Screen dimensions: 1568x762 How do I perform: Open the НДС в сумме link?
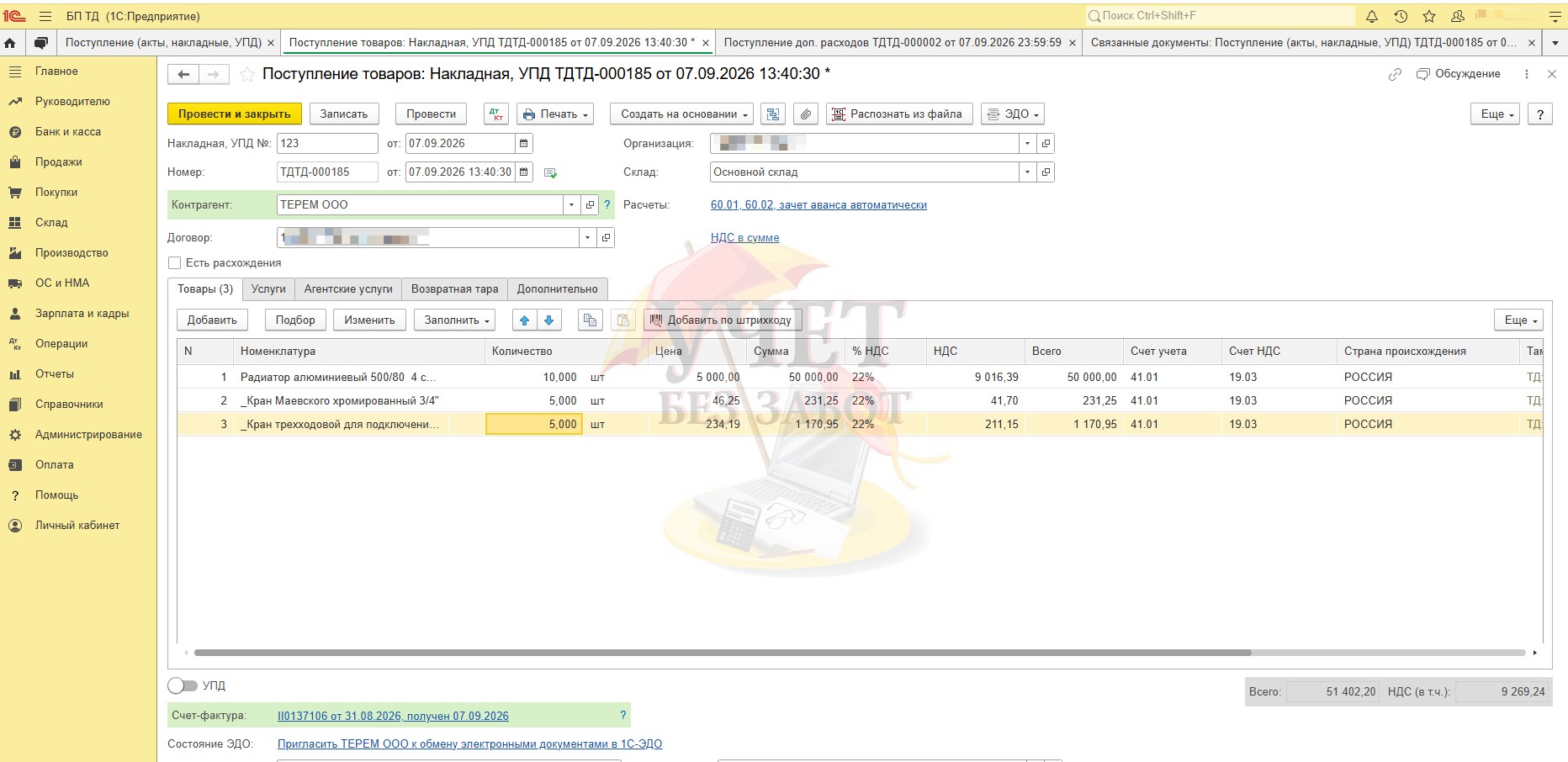[744, 238]
